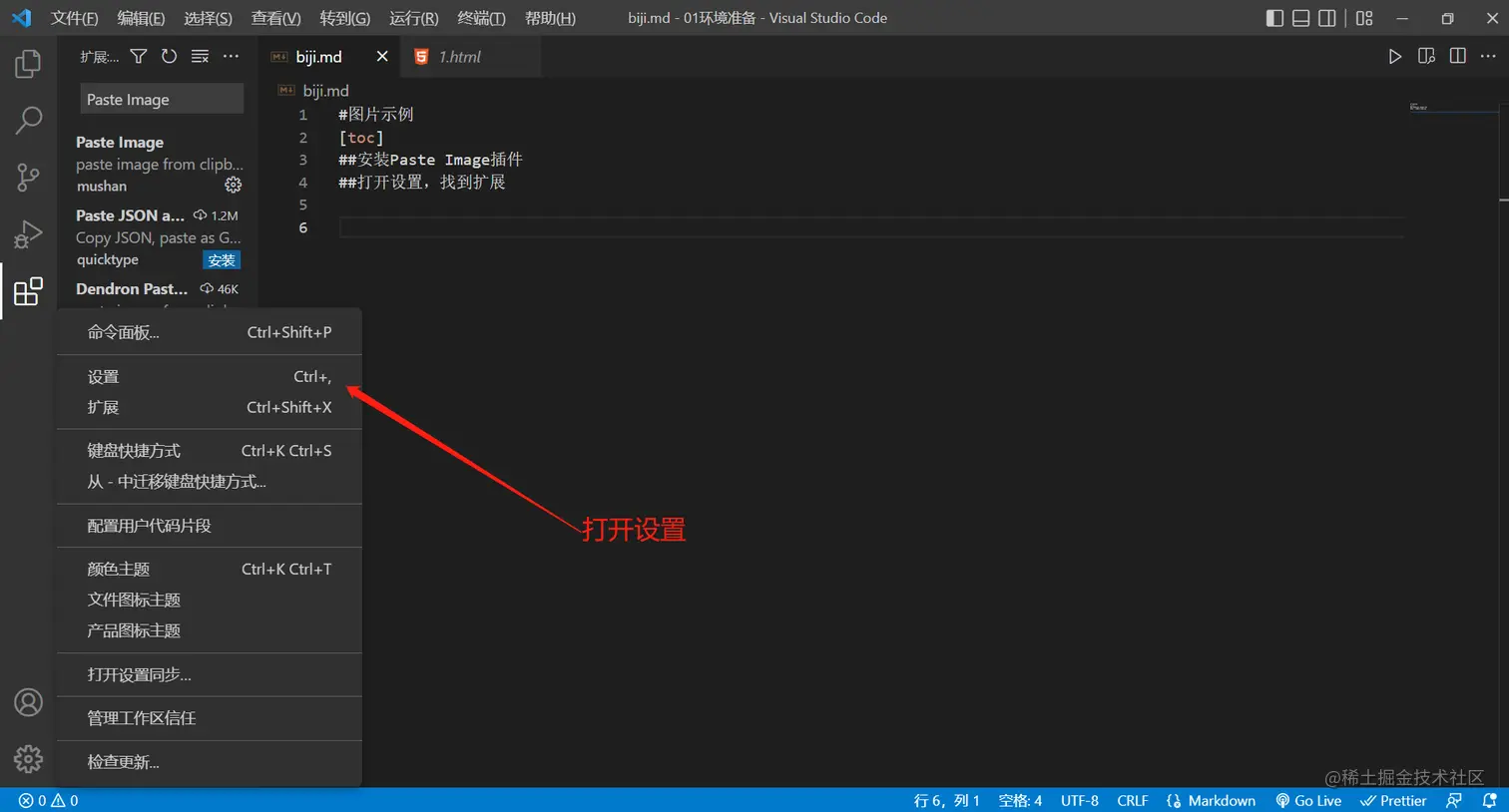Select 配置用户代码片段 menu entry
The height and width of the screenshot is (812, 1509).
tap(210, 525)
